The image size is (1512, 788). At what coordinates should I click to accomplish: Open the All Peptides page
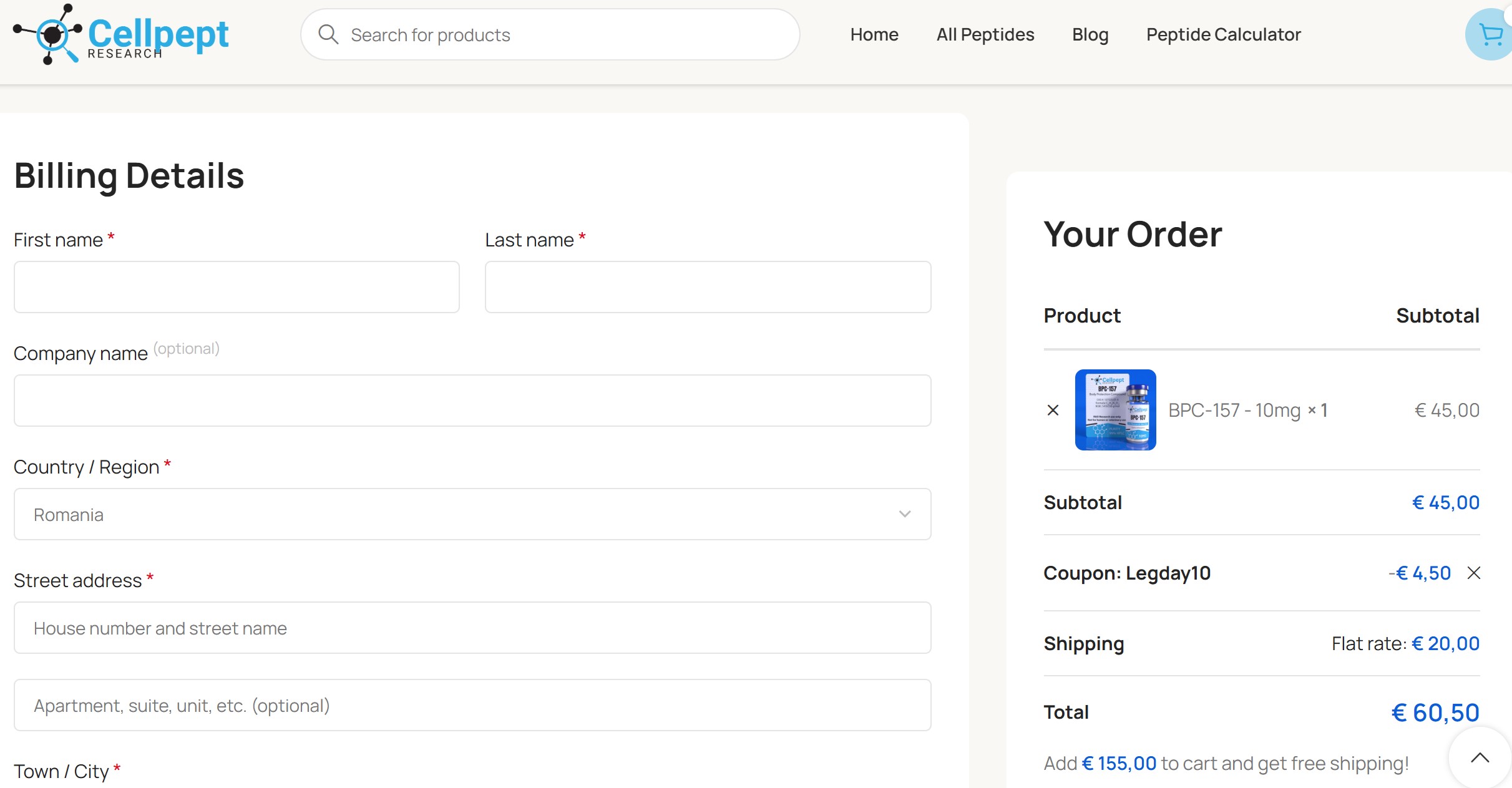[x=985, y=34]
